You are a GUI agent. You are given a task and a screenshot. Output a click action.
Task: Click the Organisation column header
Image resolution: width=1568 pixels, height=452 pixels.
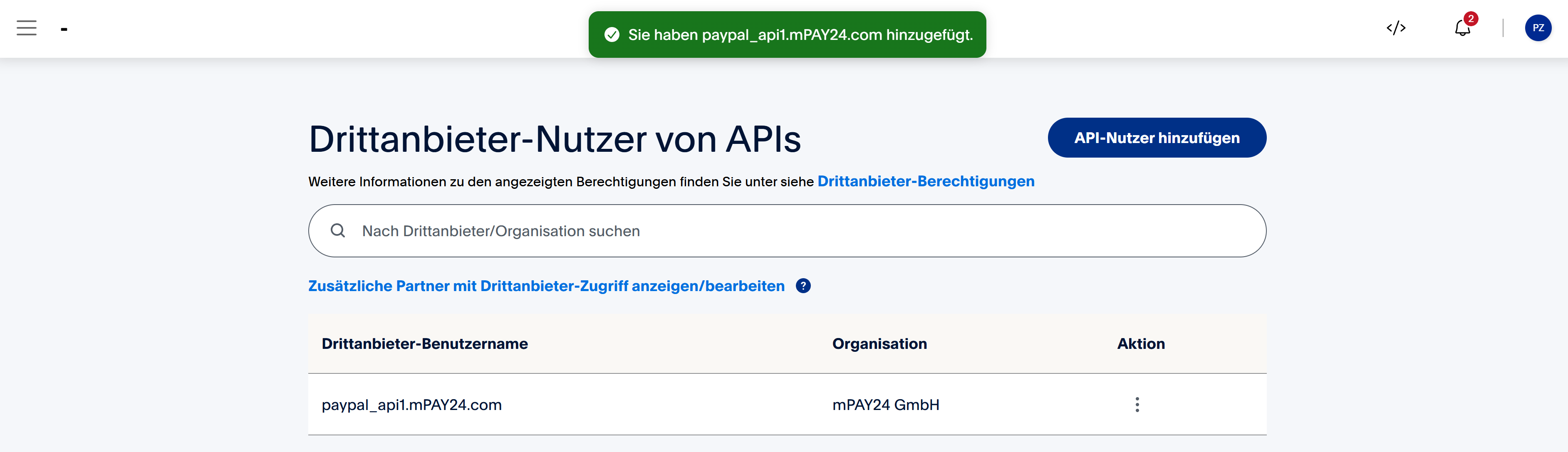(x=879, y=344)
